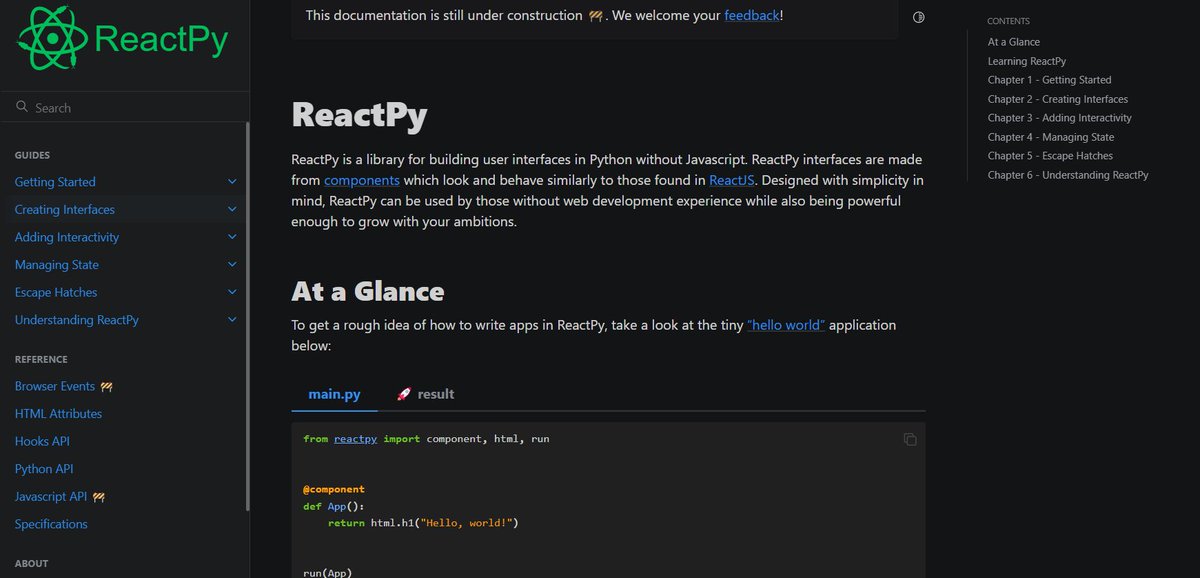Click the ABOUT sidebar caption
The image size is (1200, 578).
tap(31, 563)
